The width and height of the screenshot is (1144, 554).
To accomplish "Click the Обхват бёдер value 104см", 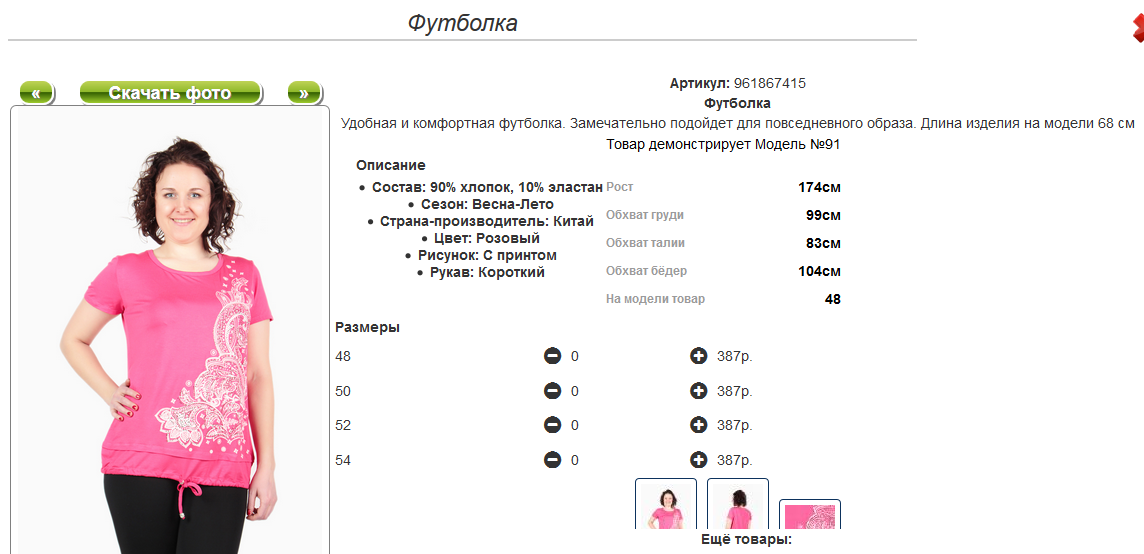I will [x=819, y=272].
